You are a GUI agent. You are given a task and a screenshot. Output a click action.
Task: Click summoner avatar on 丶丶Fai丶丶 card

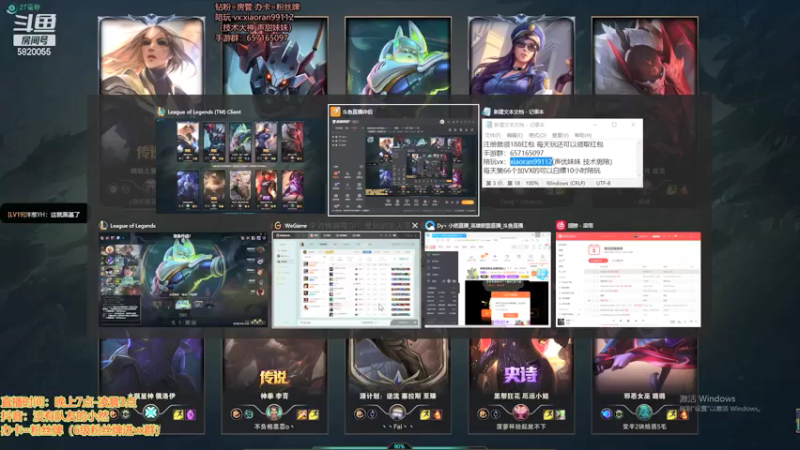pyautogui.click(x=397, y=412)
